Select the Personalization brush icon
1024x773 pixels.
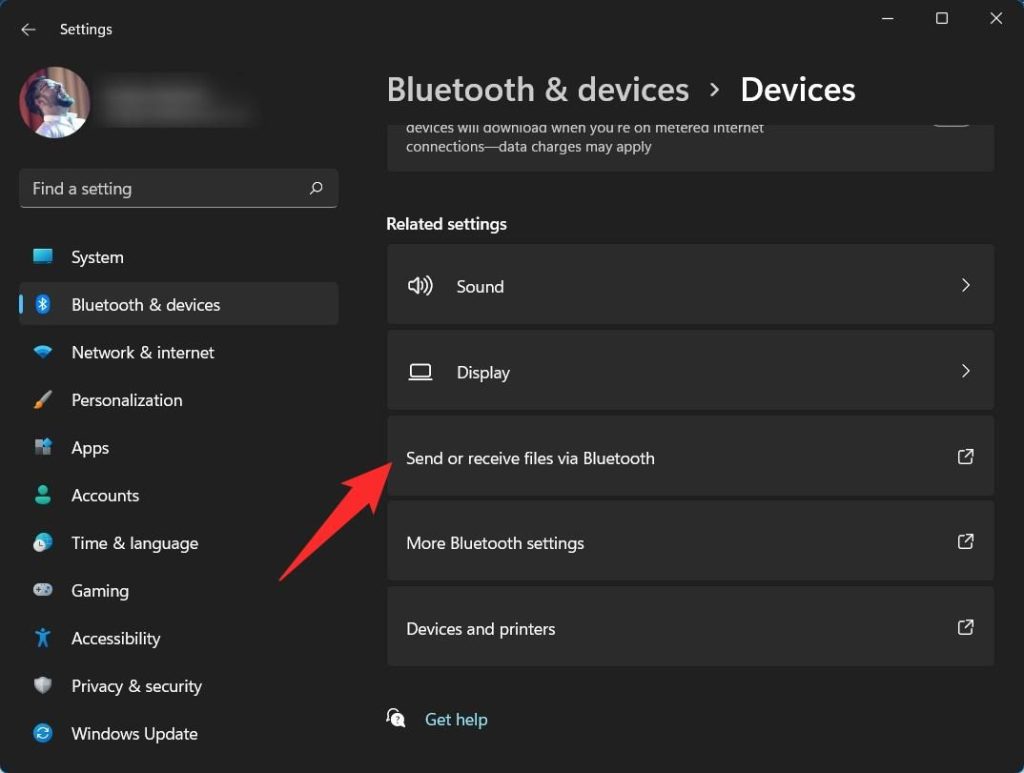click(x=44, y=400)
